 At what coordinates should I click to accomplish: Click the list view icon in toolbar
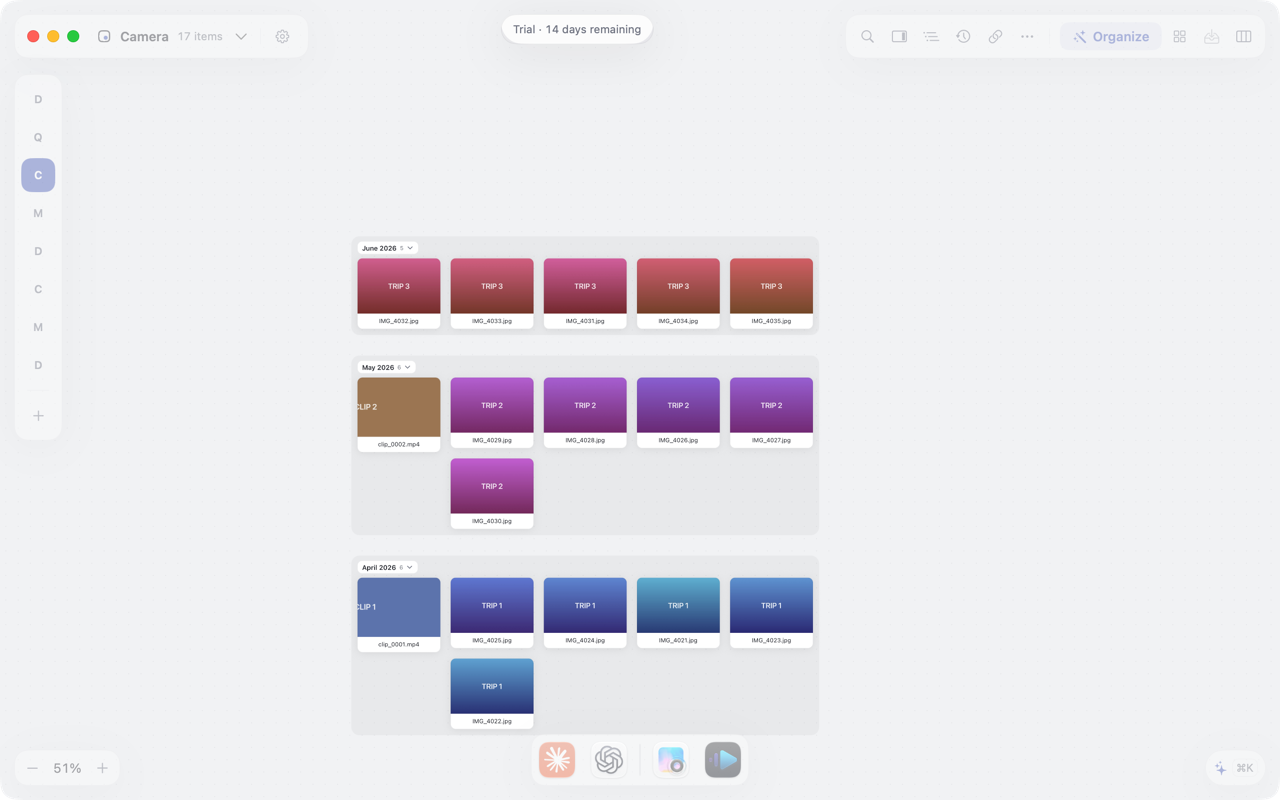point(931,37)
